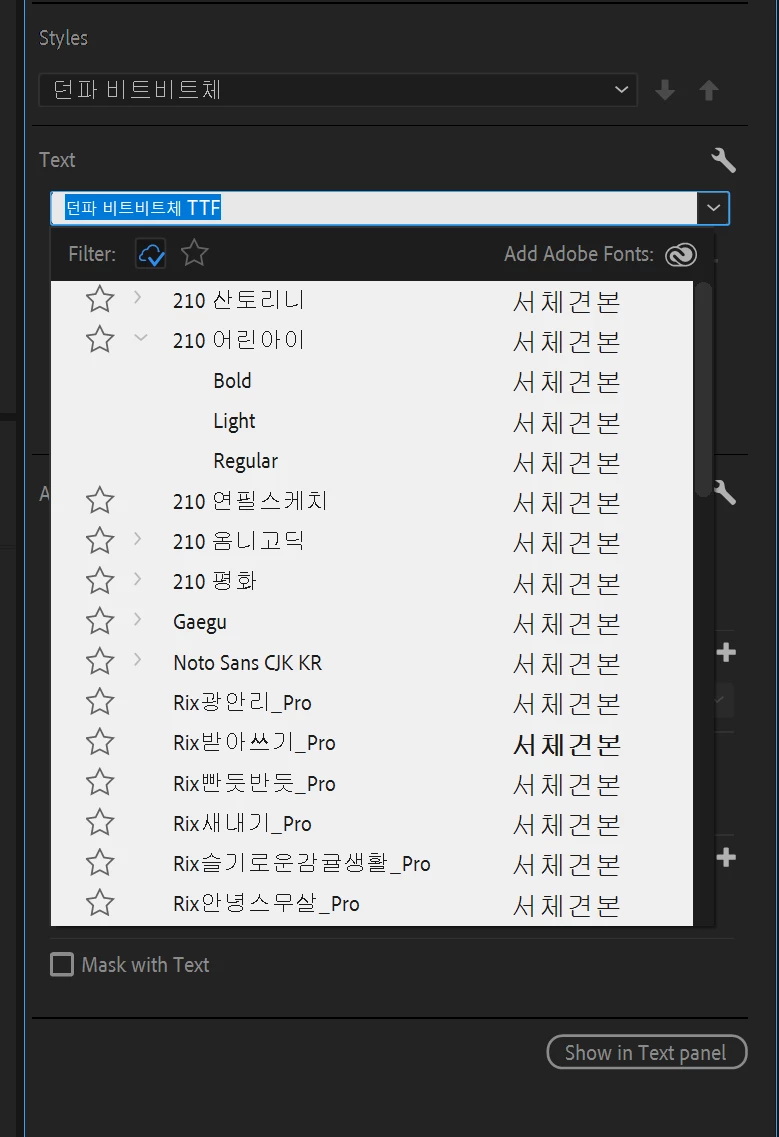The image size is (779, 1137).
Task: Favorite the Rix광안리_Pro font
Action: (100, 702)
